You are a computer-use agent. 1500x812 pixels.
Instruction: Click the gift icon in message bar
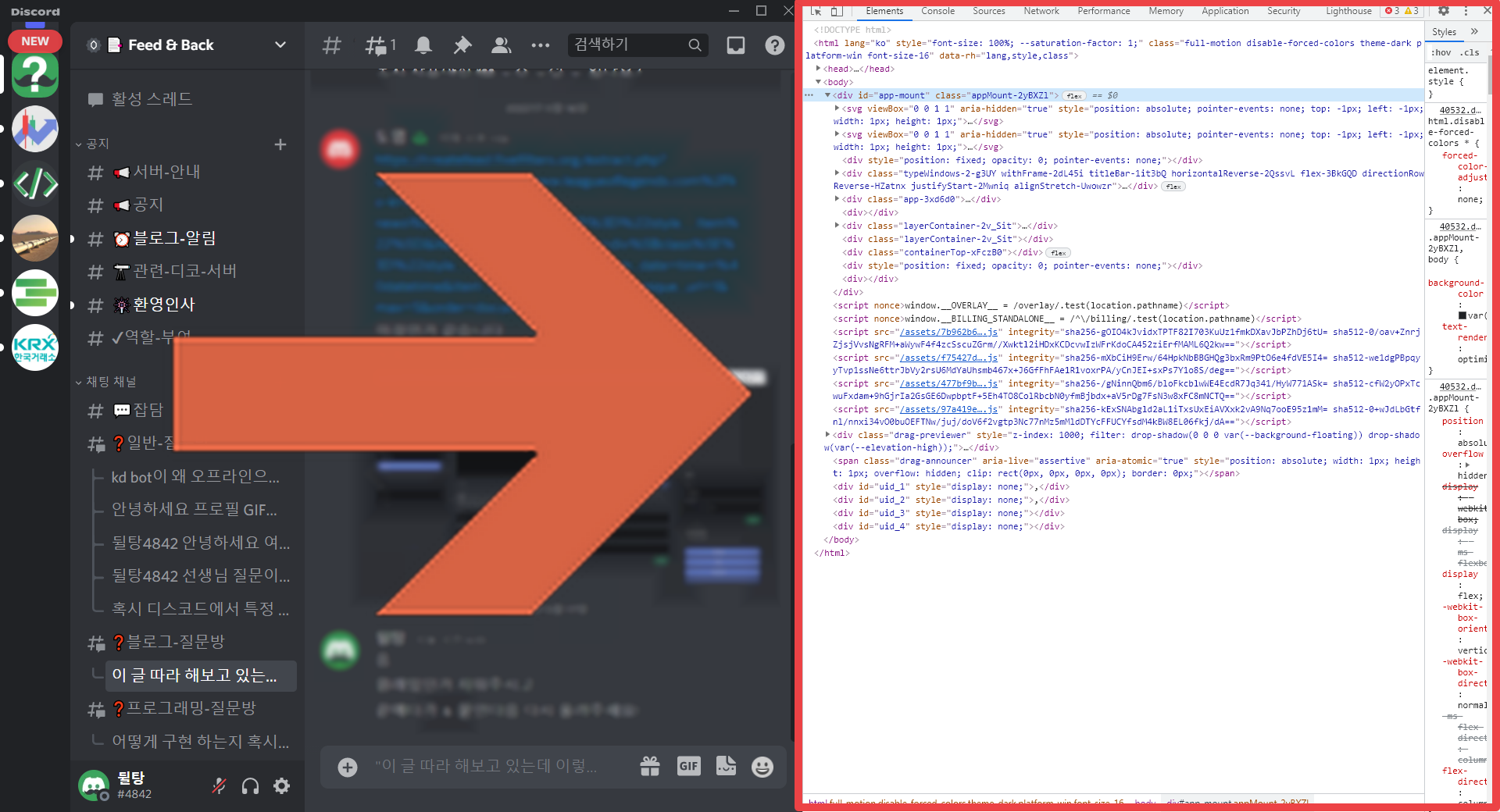(x=650, y=766)
